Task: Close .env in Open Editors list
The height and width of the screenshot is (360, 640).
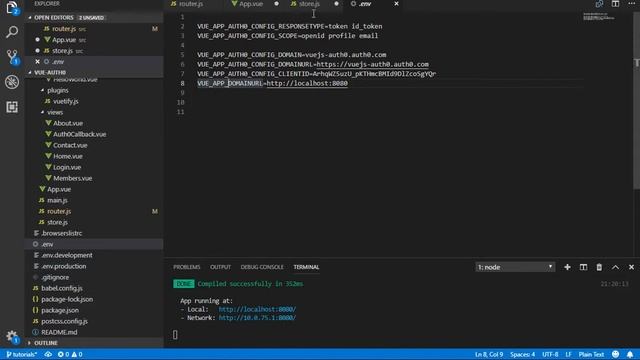Action: coord(37,62)
